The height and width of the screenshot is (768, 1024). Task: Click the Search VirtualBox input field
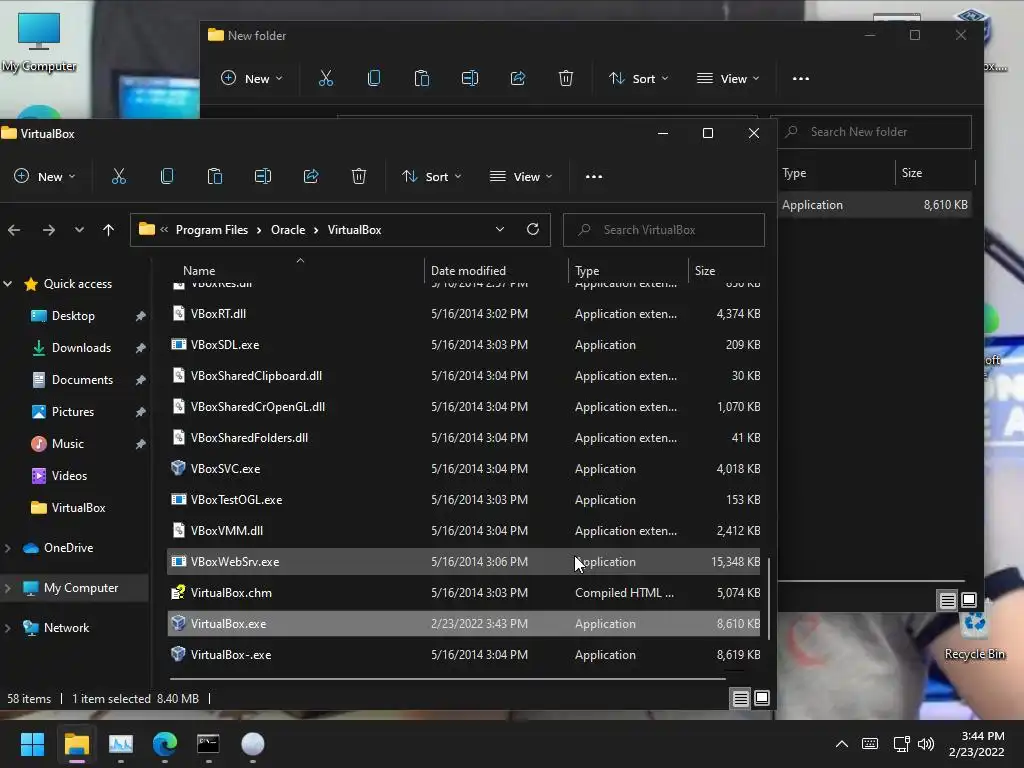coord(664,230)
